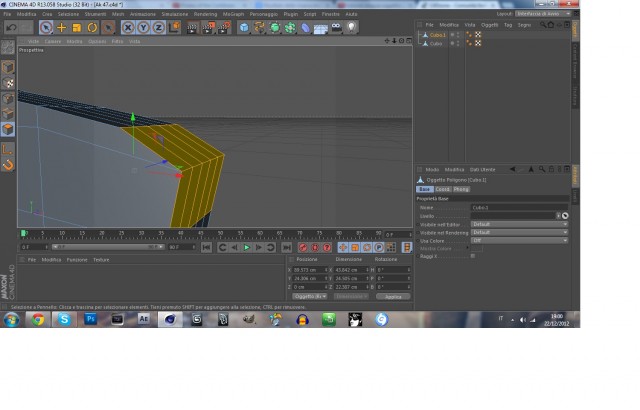Open the camera object icon
Viewport: 640px width, 410px height.
(x=336, y=27)
